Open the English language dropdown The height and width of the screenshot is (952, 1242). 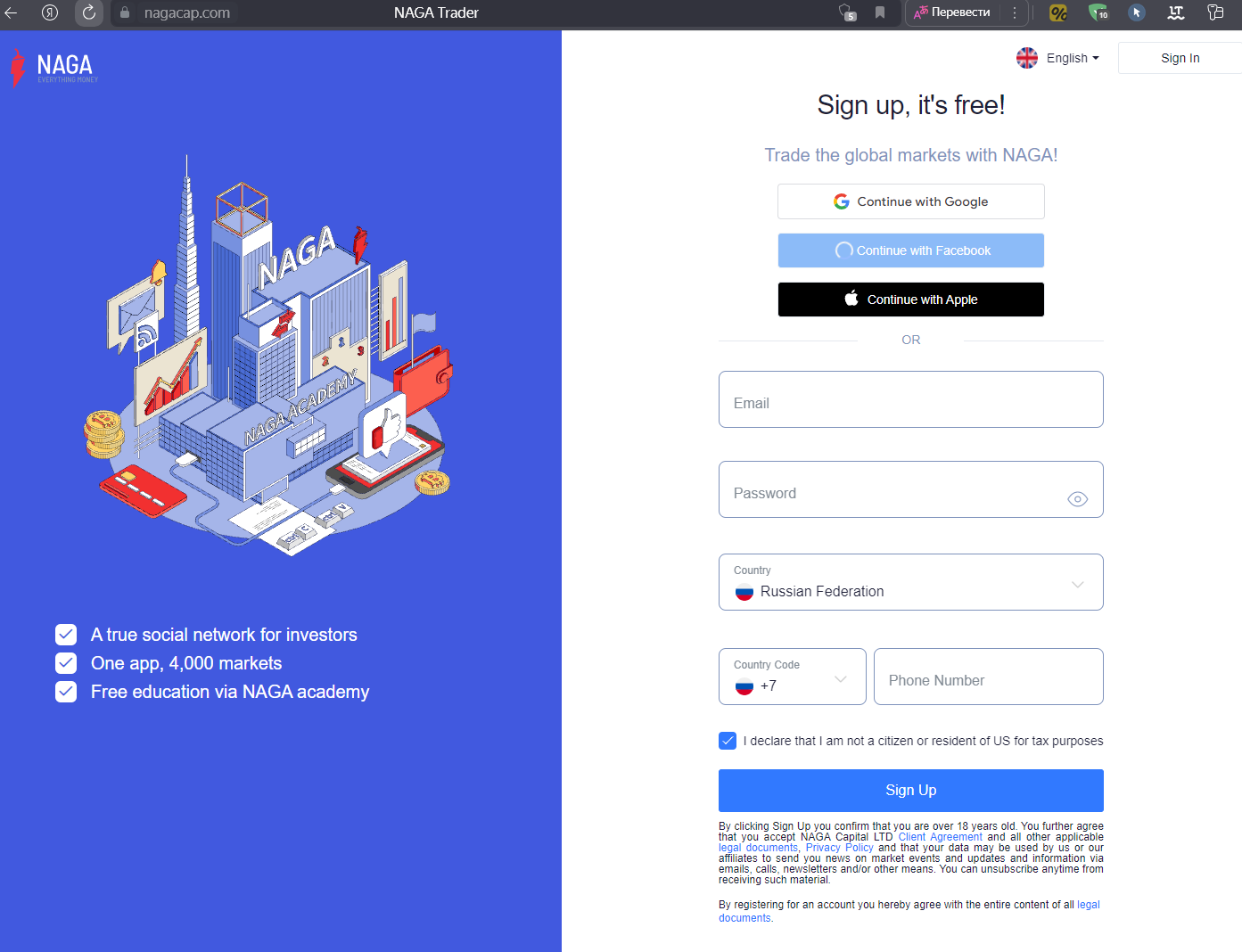1073,58
